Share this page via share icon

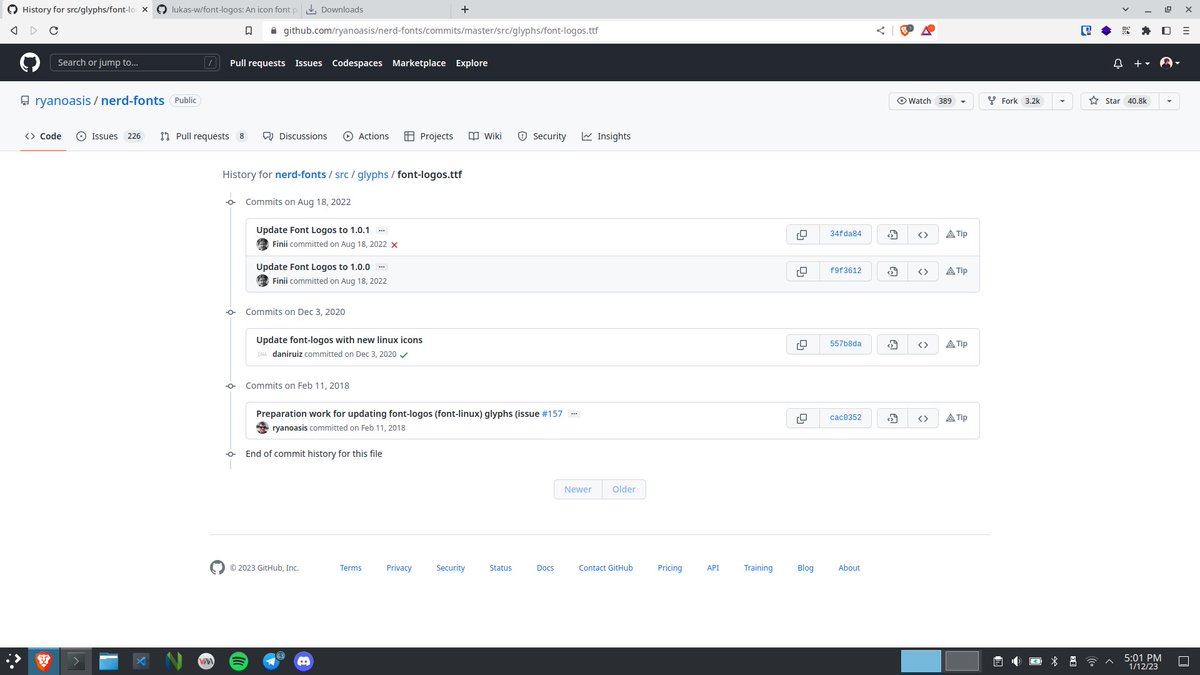pos(880,30)
